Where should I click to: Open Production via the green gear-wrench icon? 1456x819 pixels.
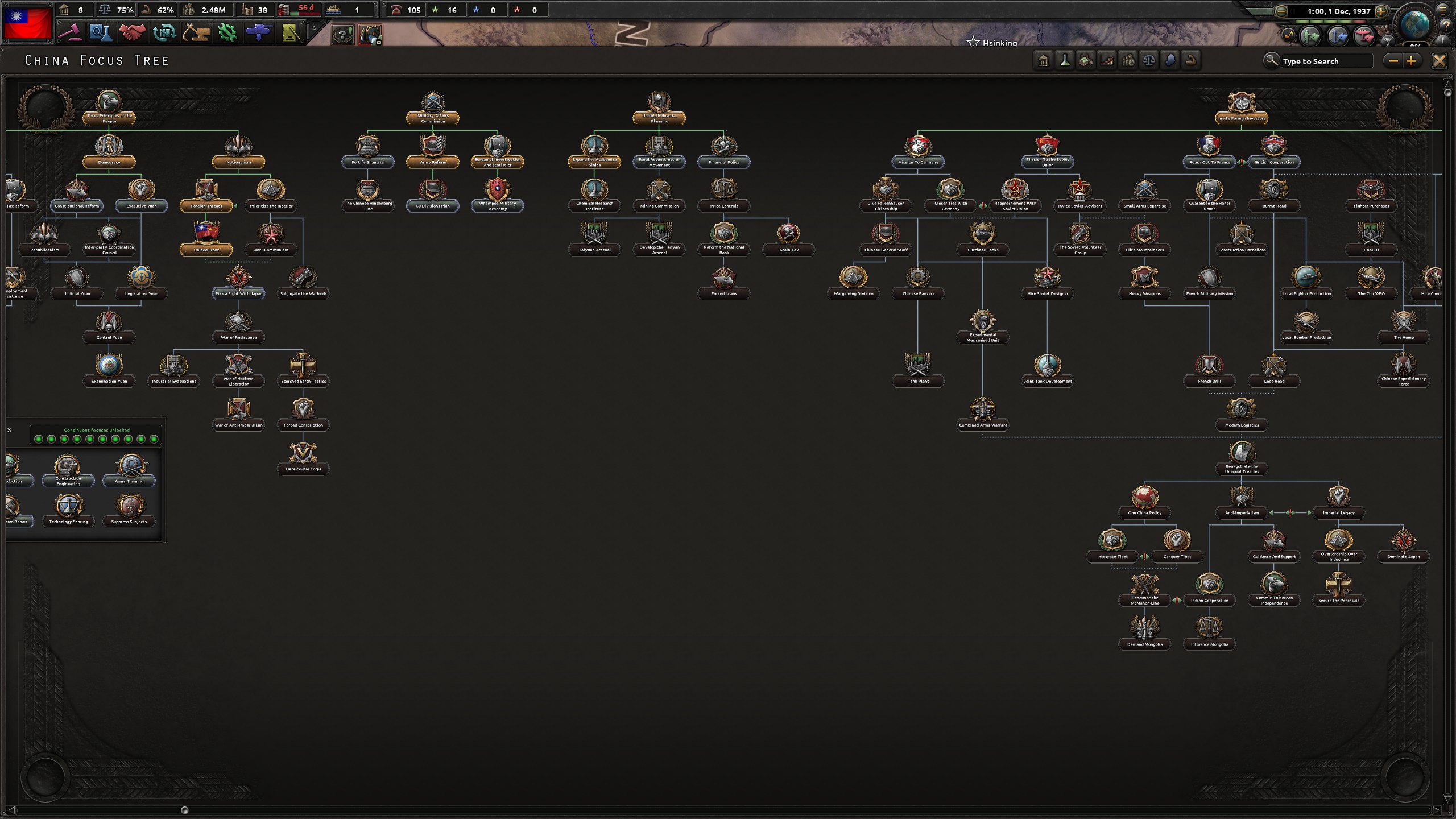[227, 32]
